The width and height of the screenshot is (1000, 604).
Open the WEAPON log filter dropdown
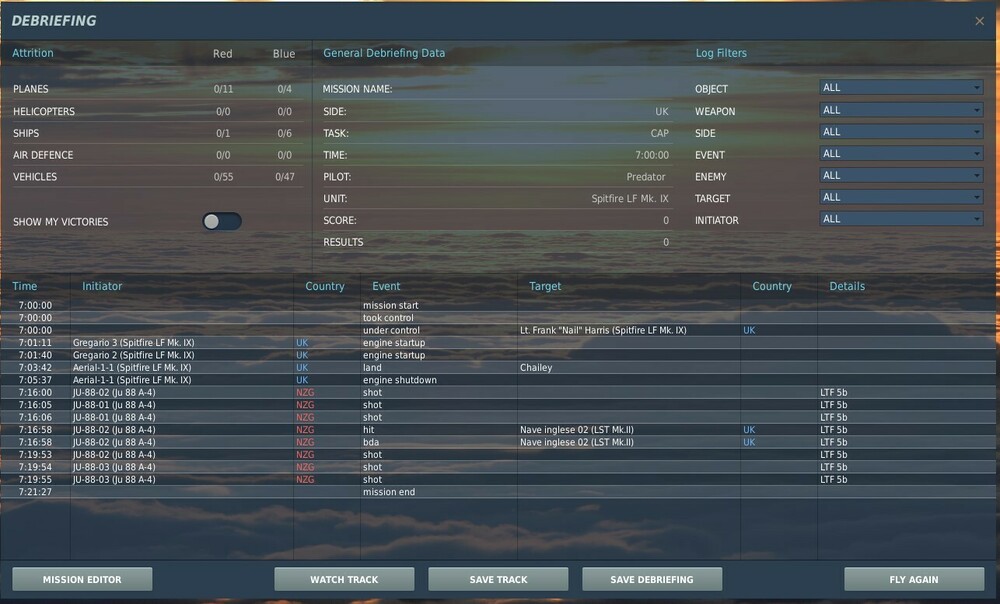[x=901, y=110]
